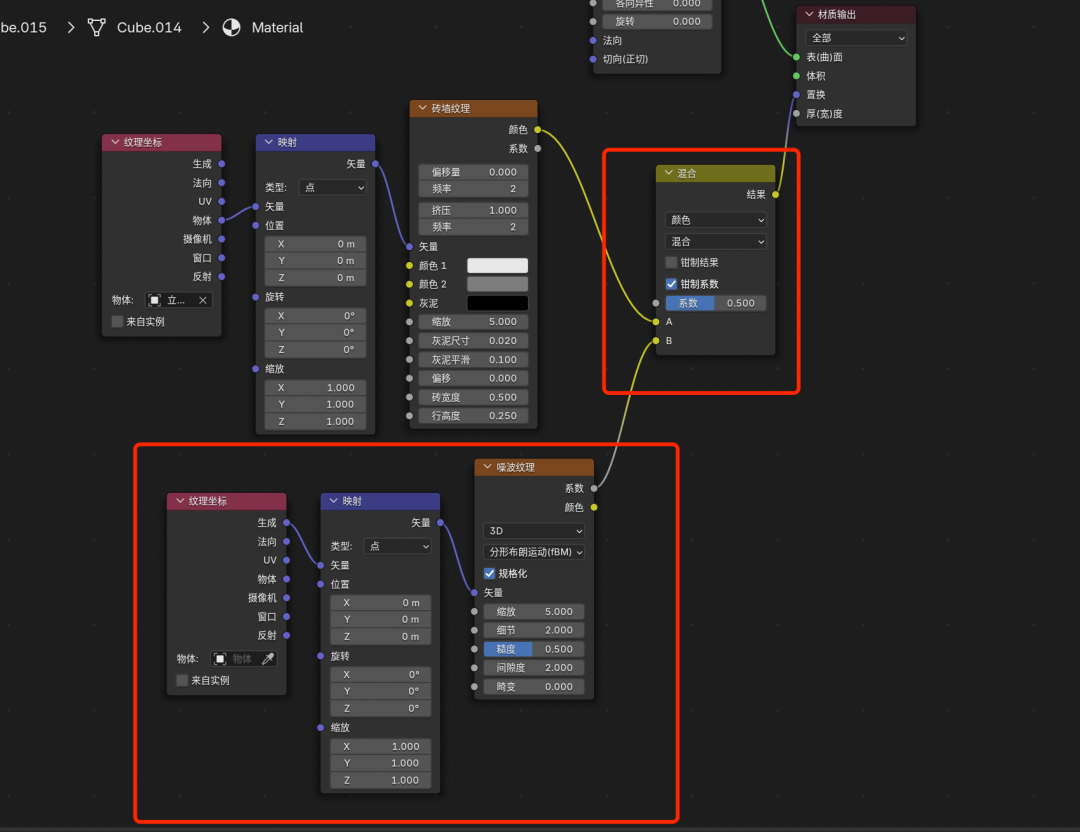Viewport: 1080px width, 832px height.
Task: Click the 砖墙纹理 颜色 output socket
Action: (538, 130)
